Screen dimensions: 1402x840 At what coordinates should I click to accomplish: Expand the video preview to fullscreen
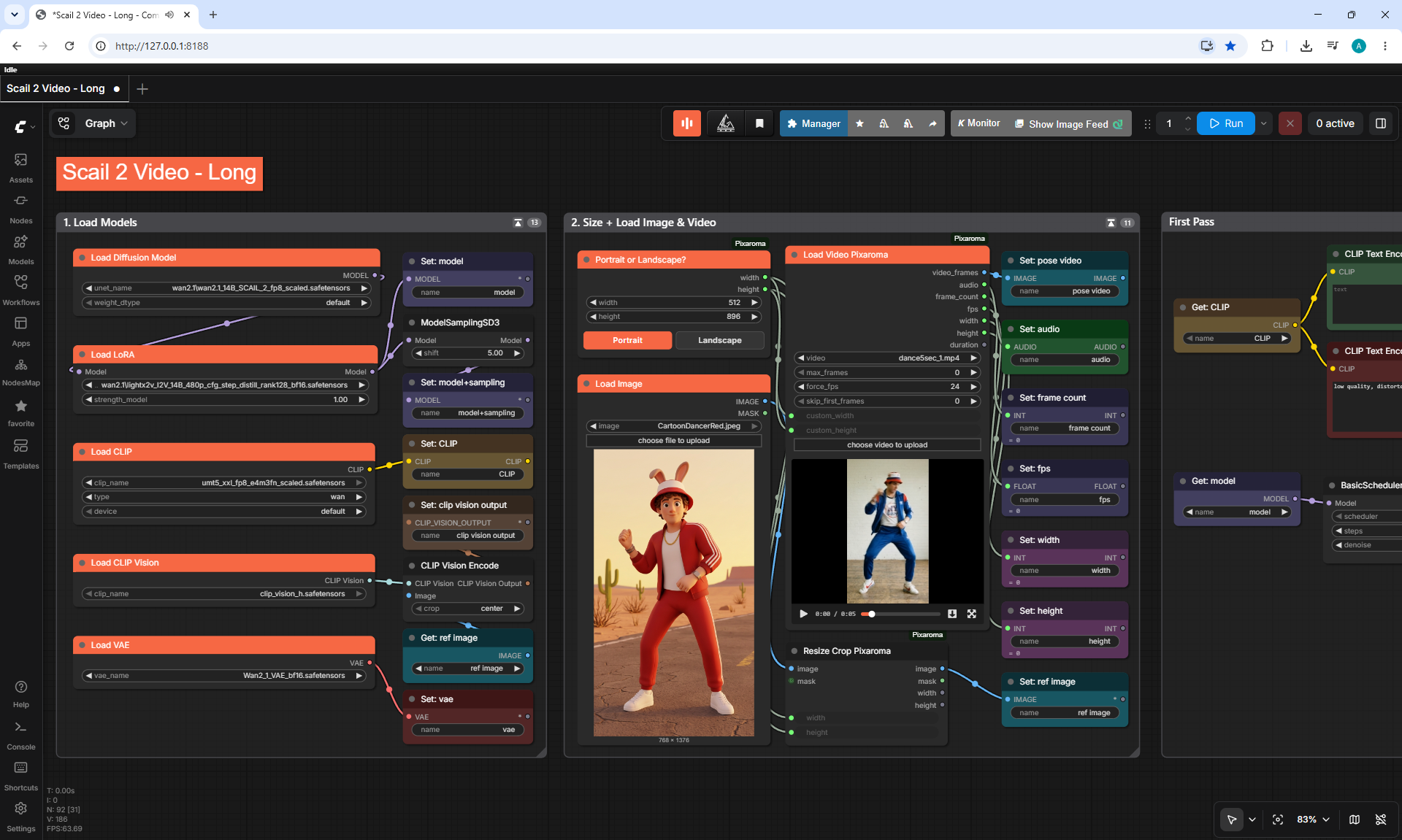[972, 614]
